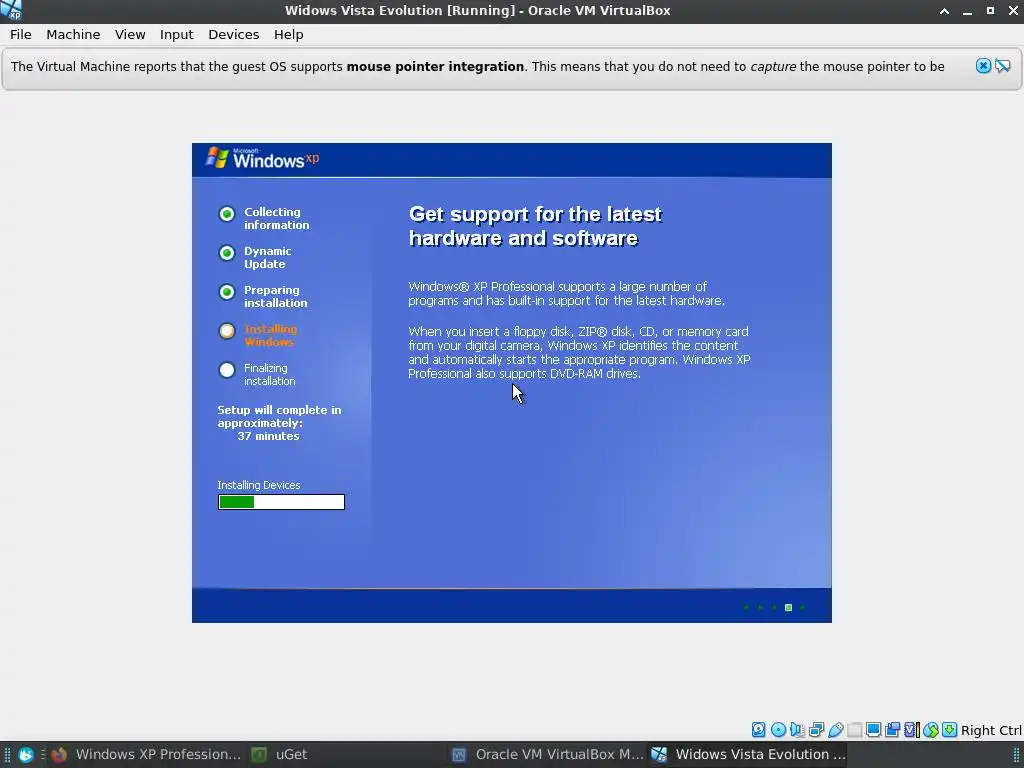Dismiss the mouse pointer integration notification
The image size is (1024, 768).
[984, 66]
